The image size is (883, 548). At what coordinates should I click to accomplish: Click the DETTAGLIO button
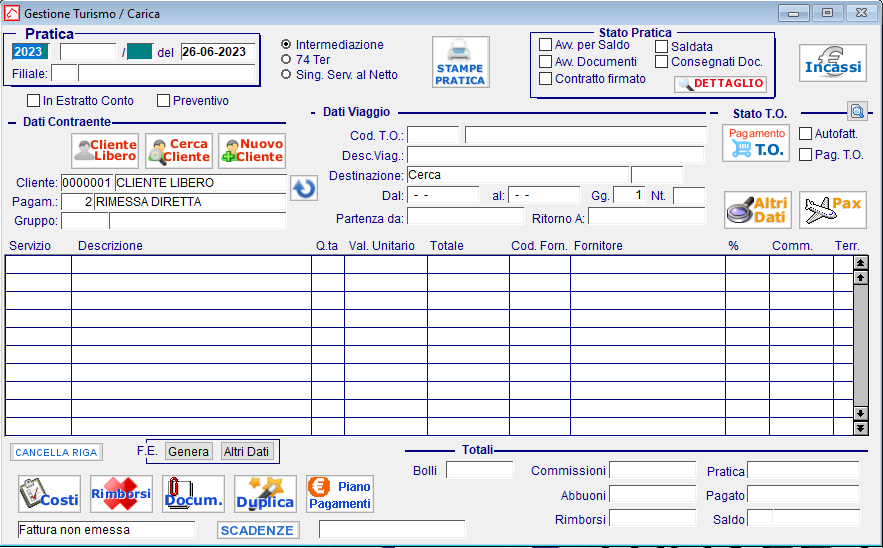point(720,83)
